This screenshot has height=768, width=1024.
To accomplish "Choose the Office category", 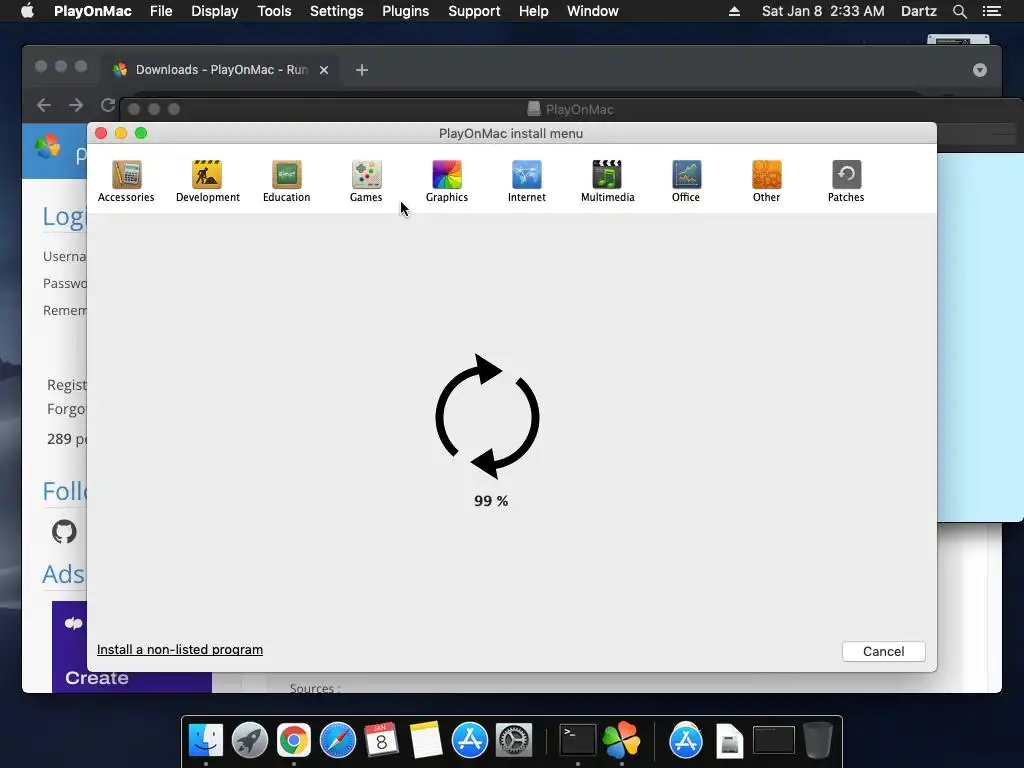I will coord(686,181).
